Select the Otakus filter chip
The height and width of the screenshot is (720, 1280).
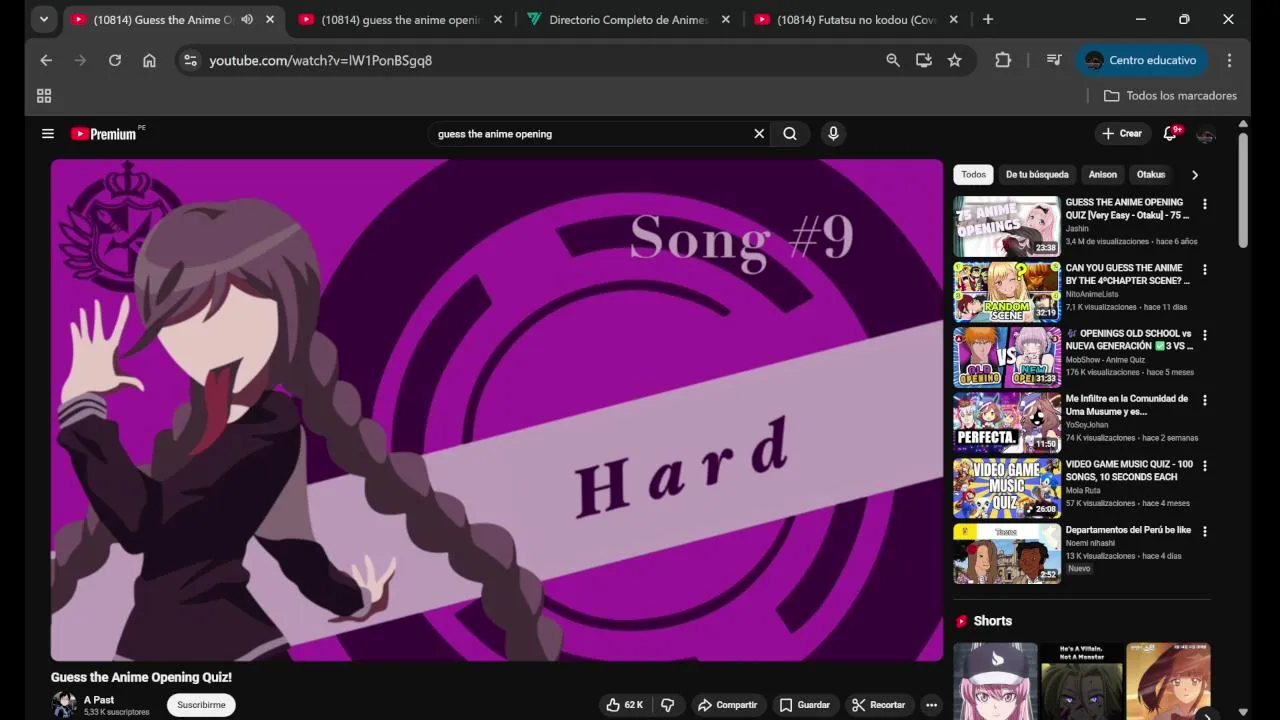click(x=1151, y=175)
